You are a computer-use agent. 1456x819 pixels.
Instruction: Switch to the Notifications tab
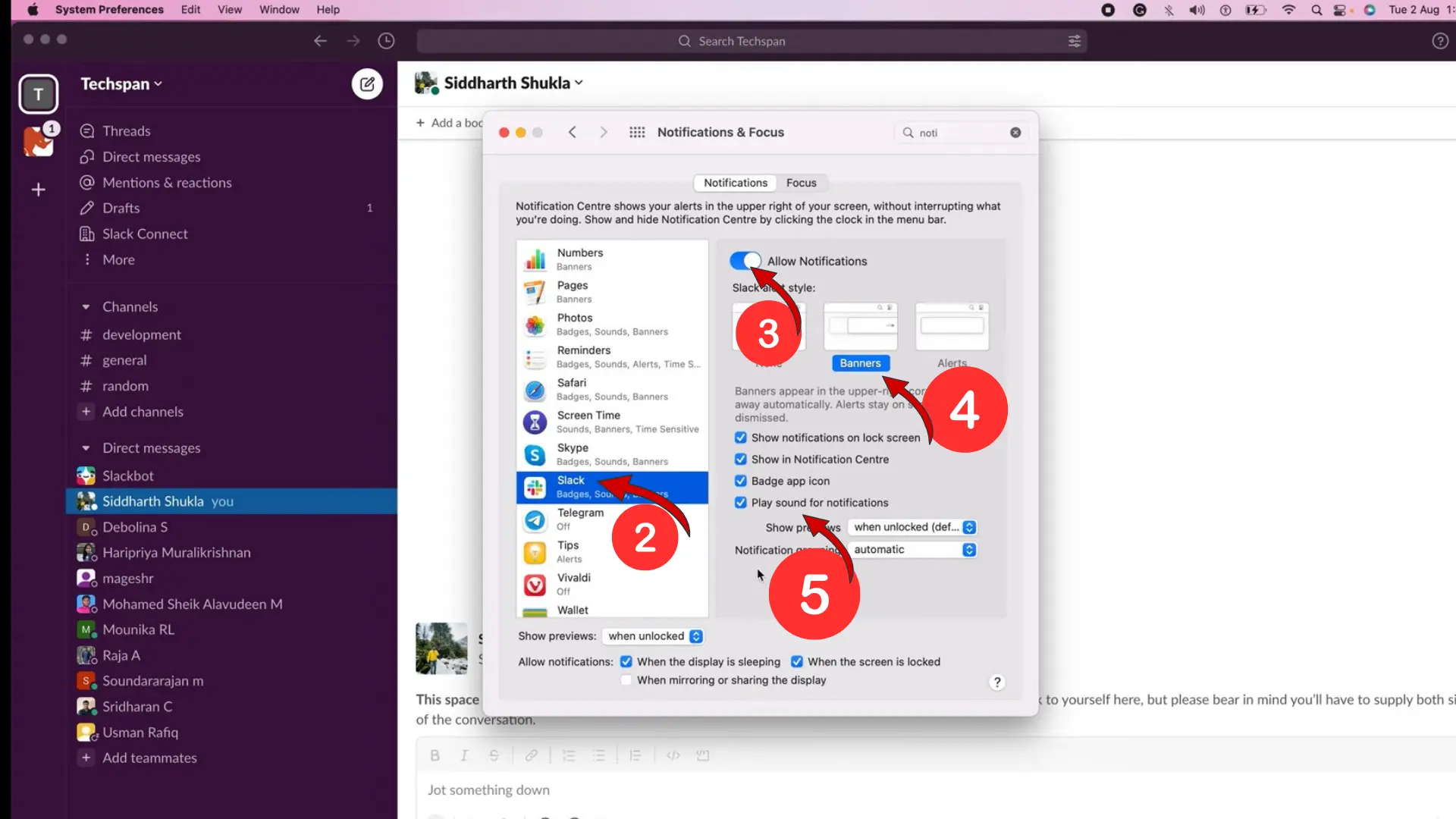coord(736,183)
